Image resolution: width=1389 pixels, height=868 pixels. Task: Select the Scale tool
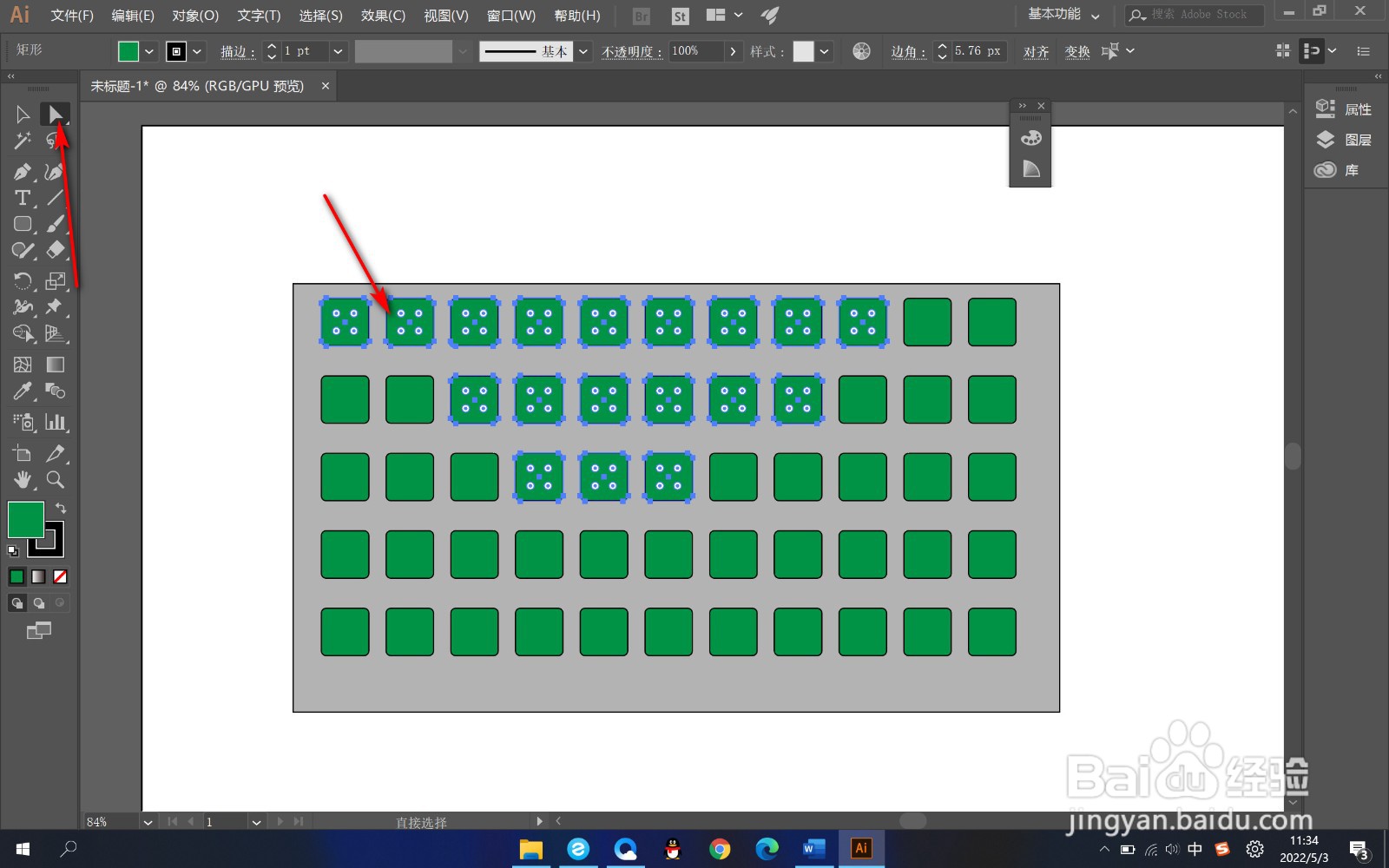[56, 280]
